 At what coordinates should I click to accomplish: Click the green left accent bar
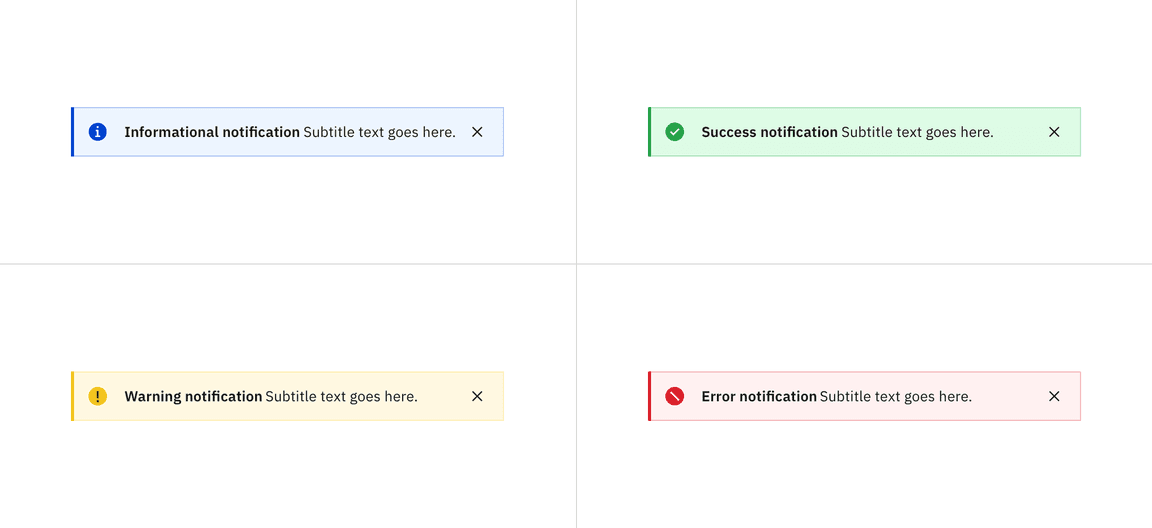[650, 132]
